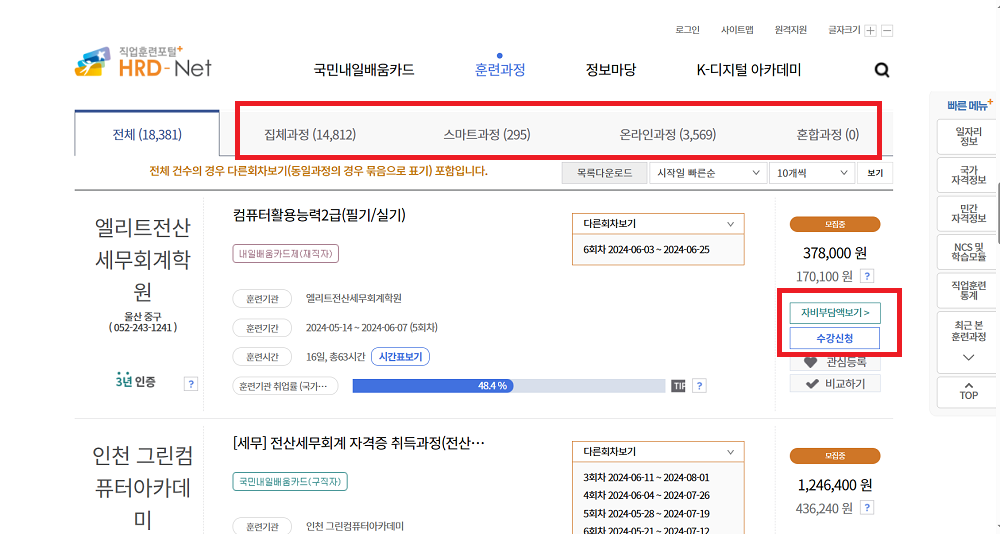Screen dimensions: 1000x534
Task: Click 보기 button
Action: pyautogui.click(x=875, y=173)
